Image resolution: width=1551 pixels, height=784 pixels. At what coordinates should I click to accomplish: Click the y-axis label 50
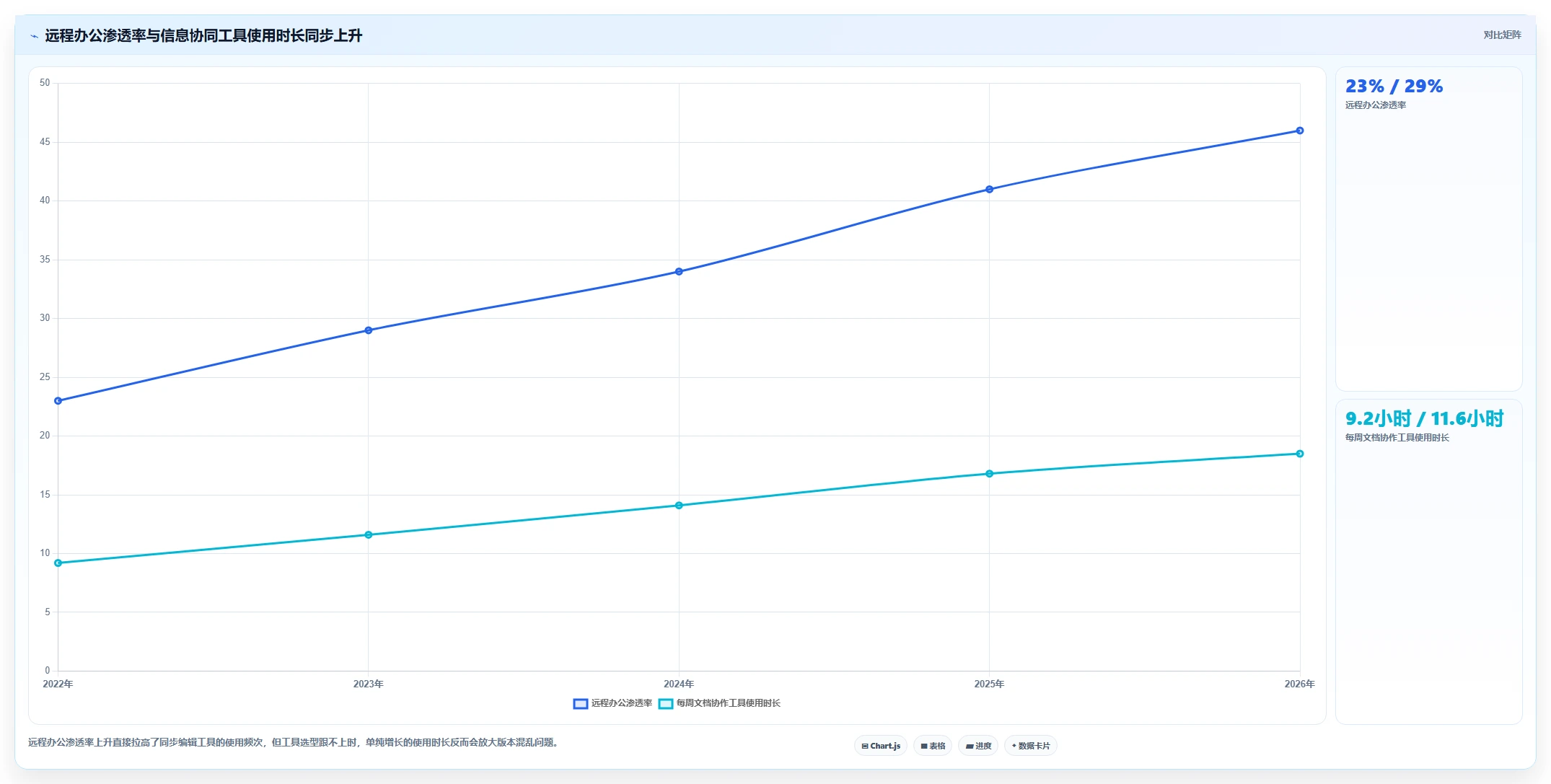click(45, 83)
